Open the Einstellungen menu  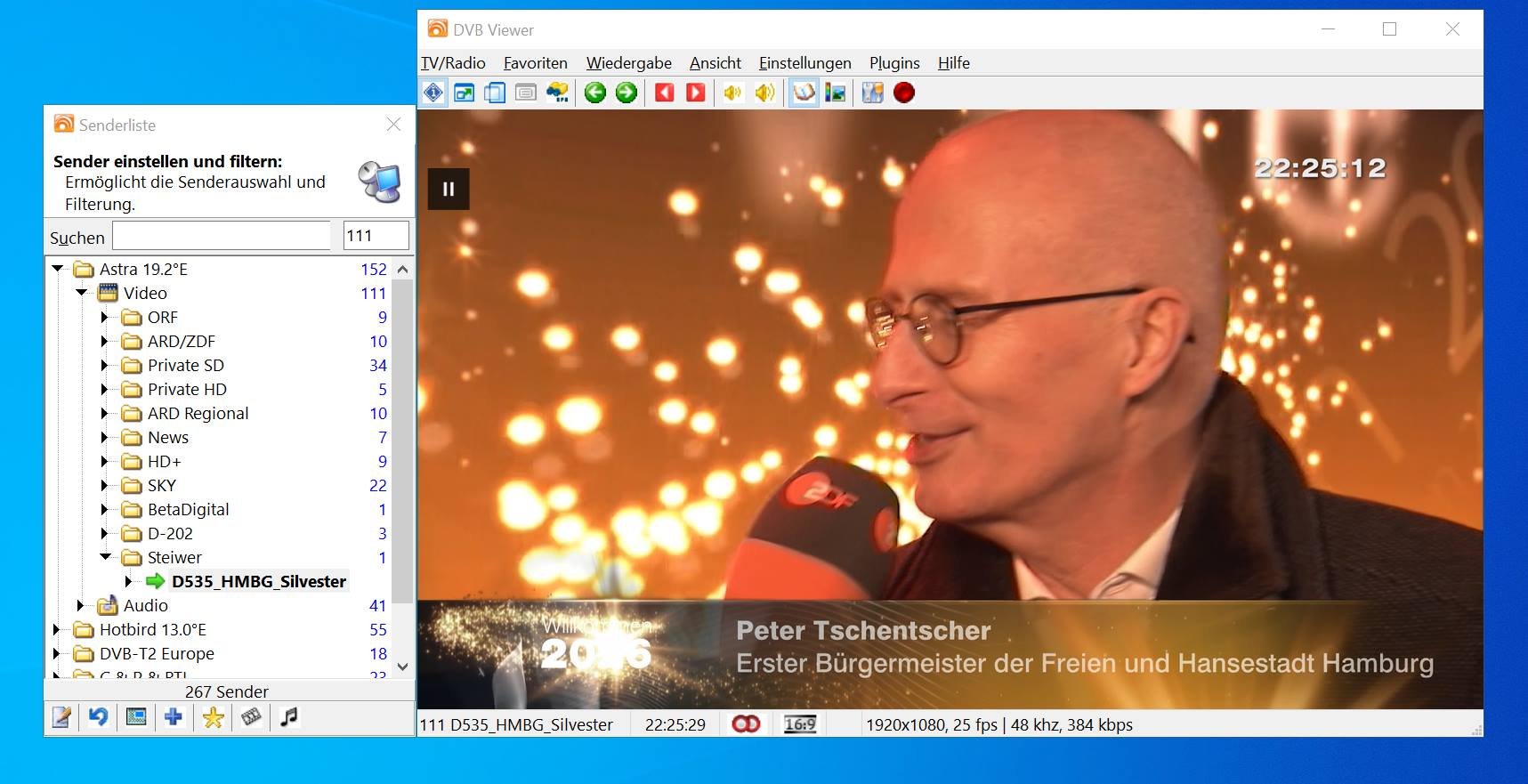point(804,63)
